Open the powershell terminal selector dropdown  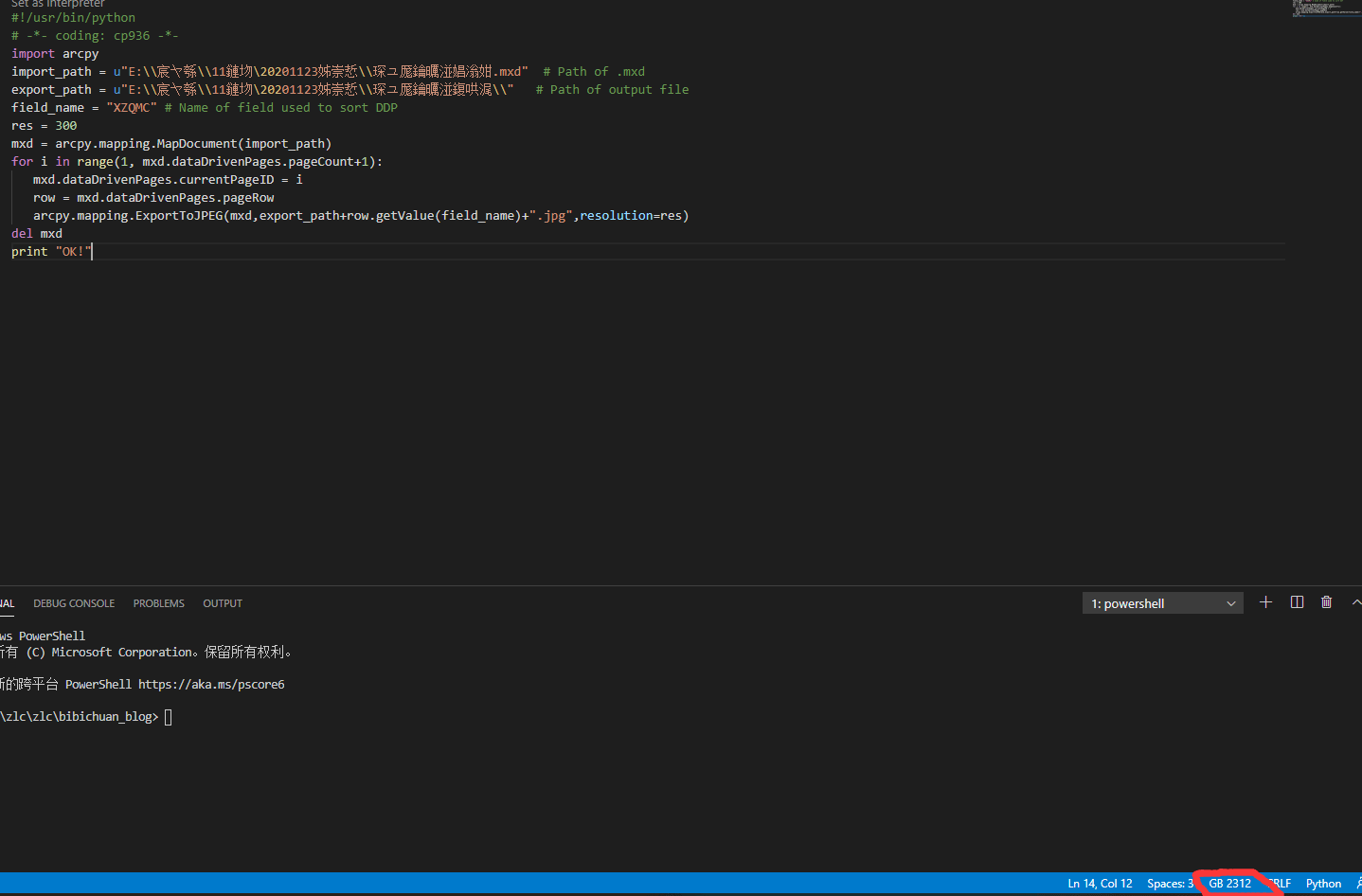pyautogui.click(x=1162, y=603)
